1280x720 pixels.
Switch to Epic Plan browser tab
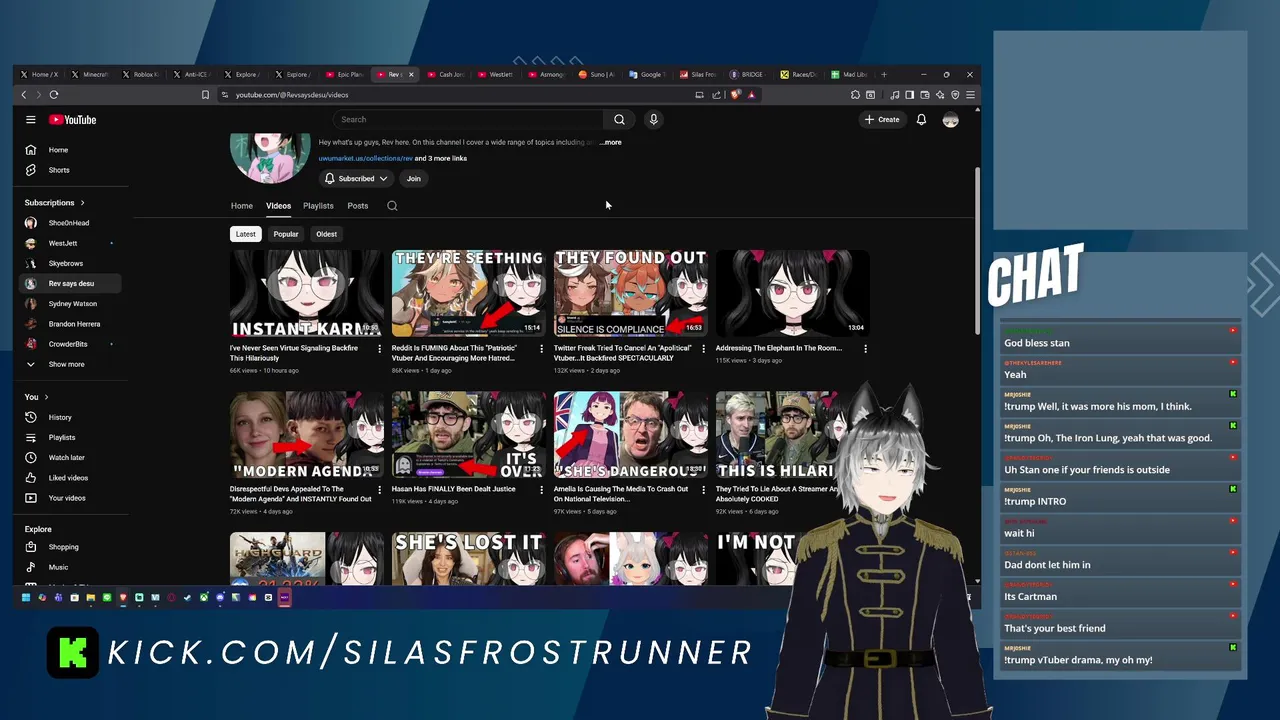tap(343, 74)
